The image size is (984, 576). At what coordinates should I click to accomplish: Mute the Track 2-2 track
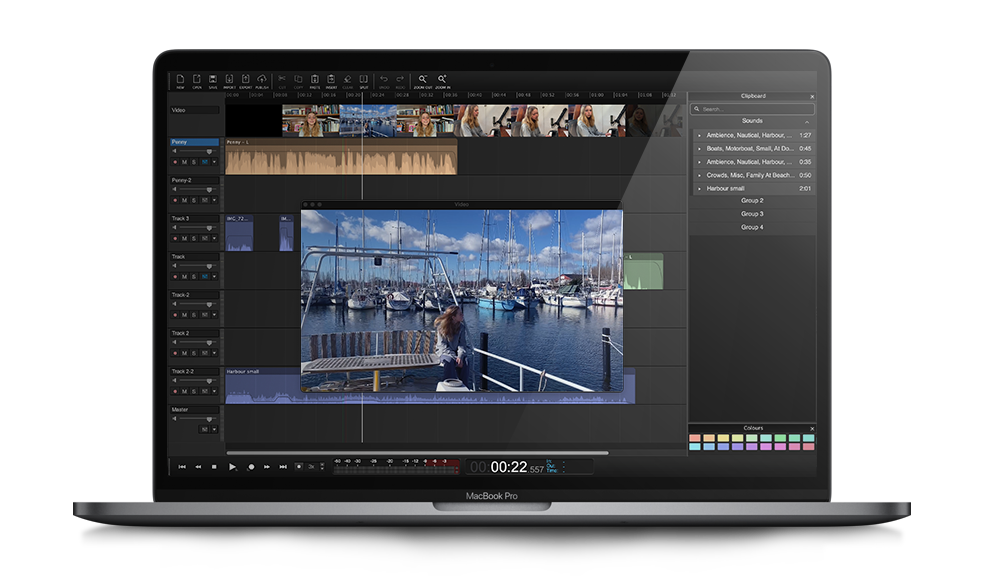(x=184, y=391)
